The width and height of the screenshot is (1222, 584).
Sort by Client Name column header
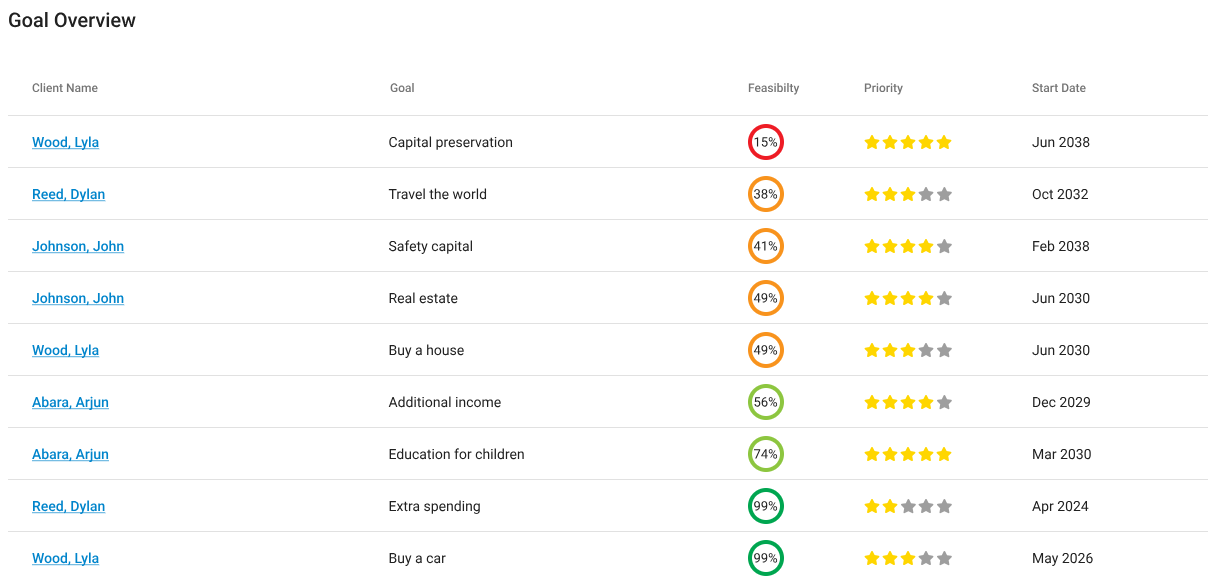pos(65,88)
